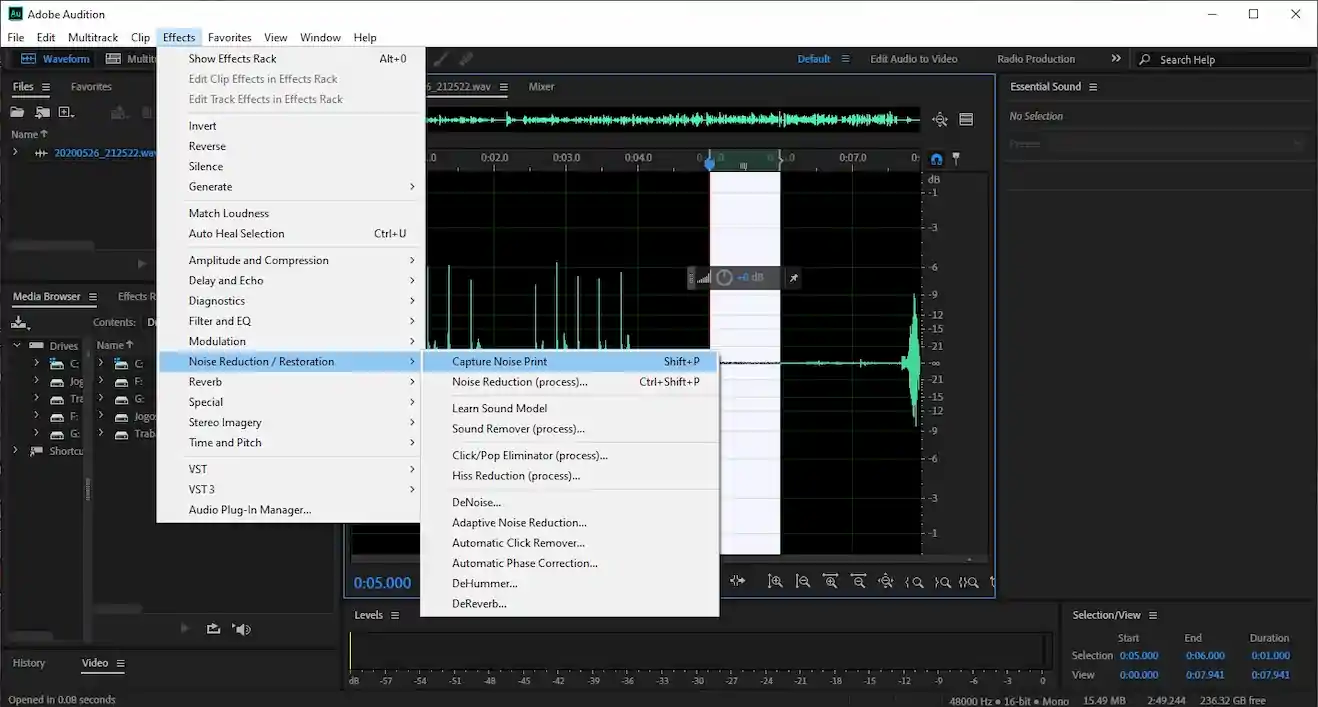Image resolution: width=1318 pixels, height=707 pixels.
Task: Click the channel display icon beside overview
Action: point(966,120)
